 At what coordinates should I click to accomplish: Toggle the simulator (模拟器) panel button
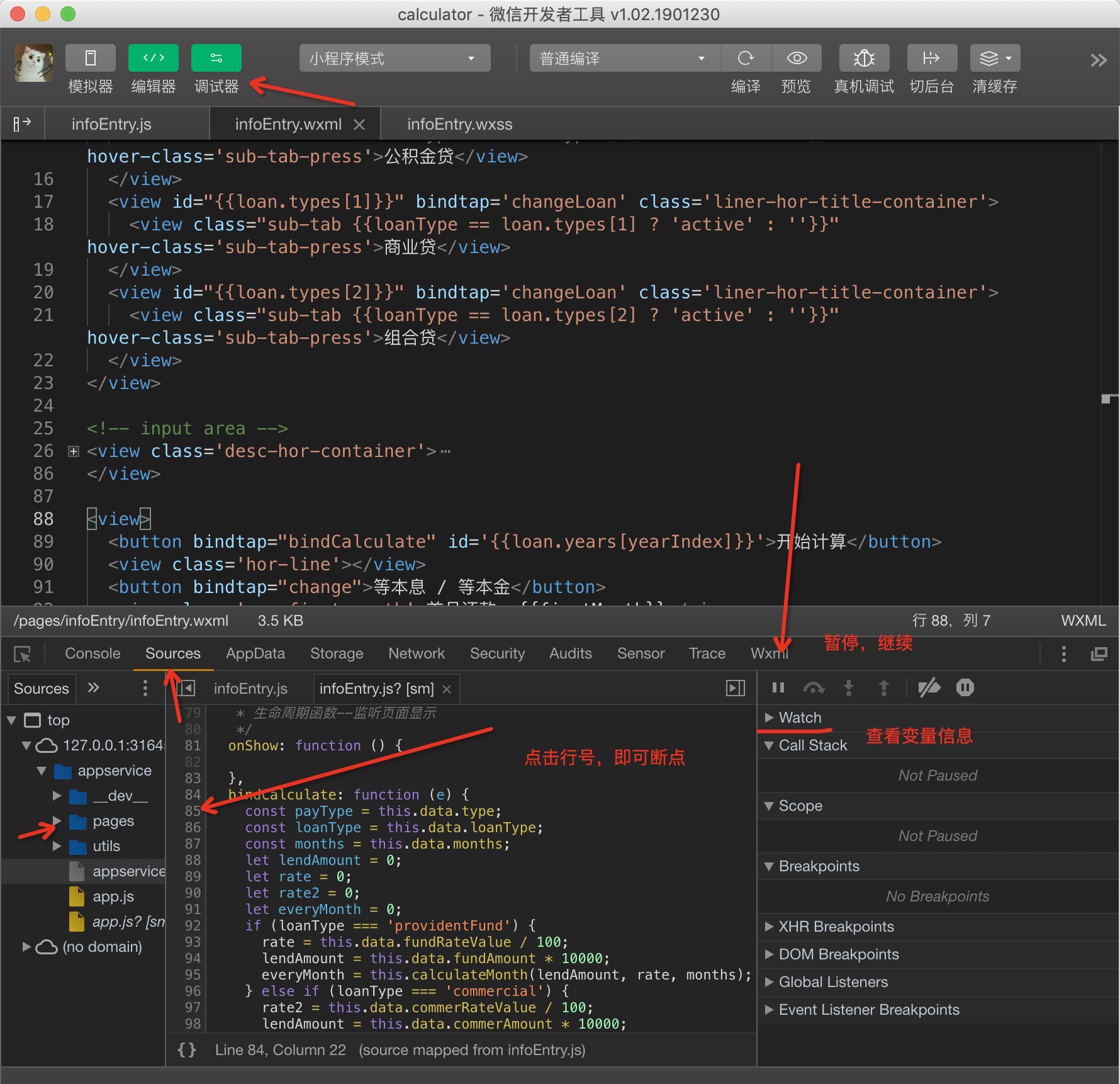(90, 58)
